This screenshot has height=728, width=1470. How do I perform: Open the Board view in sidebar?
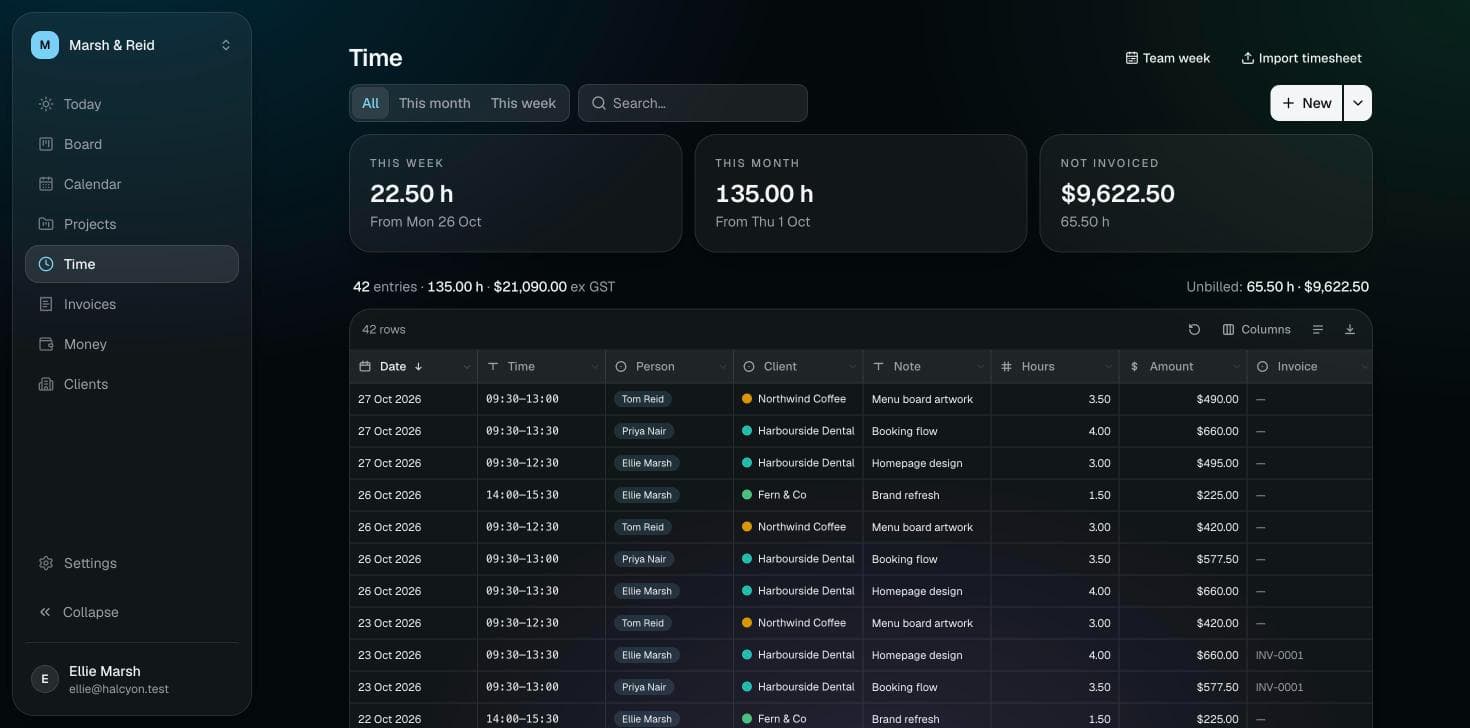point(132,144)
